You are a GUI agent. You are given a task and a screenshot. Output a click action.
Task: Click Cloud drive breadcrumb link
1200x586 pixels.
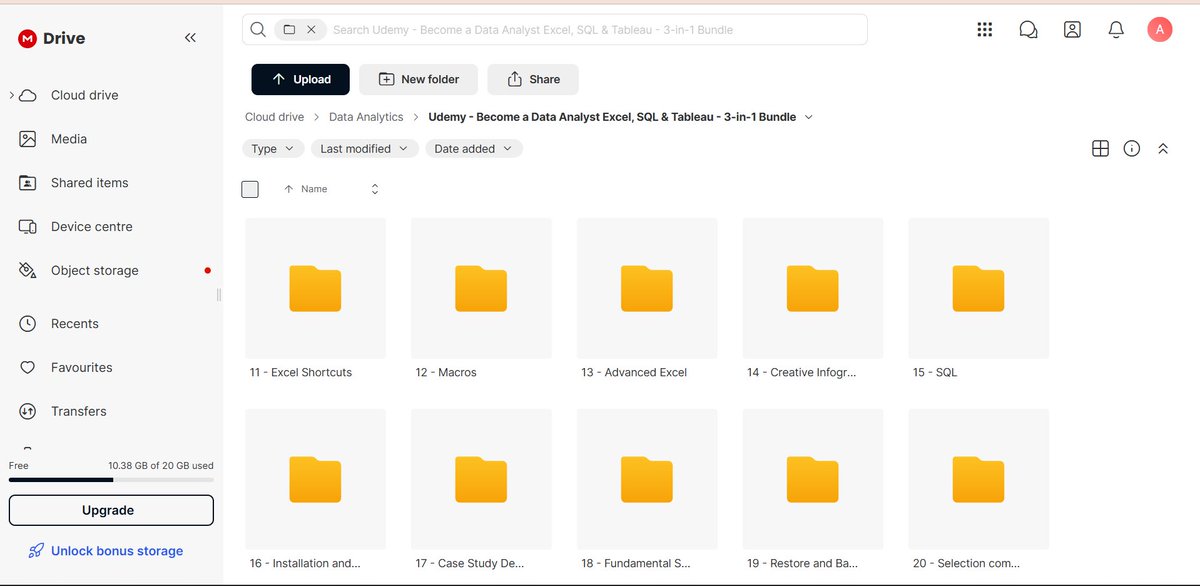tap(274, 117)
